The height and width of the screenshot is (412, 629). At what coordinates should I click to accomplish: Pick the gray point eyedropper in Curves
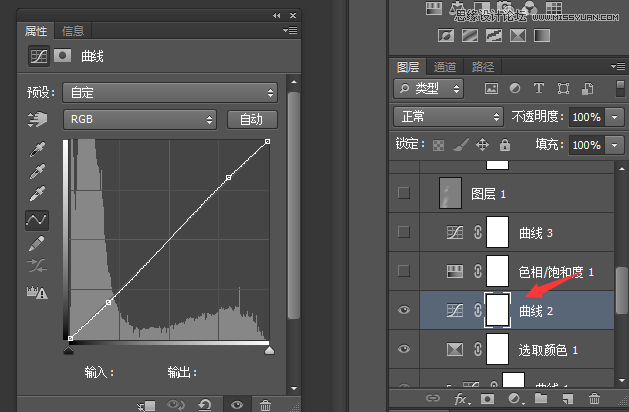click(37, 171)
